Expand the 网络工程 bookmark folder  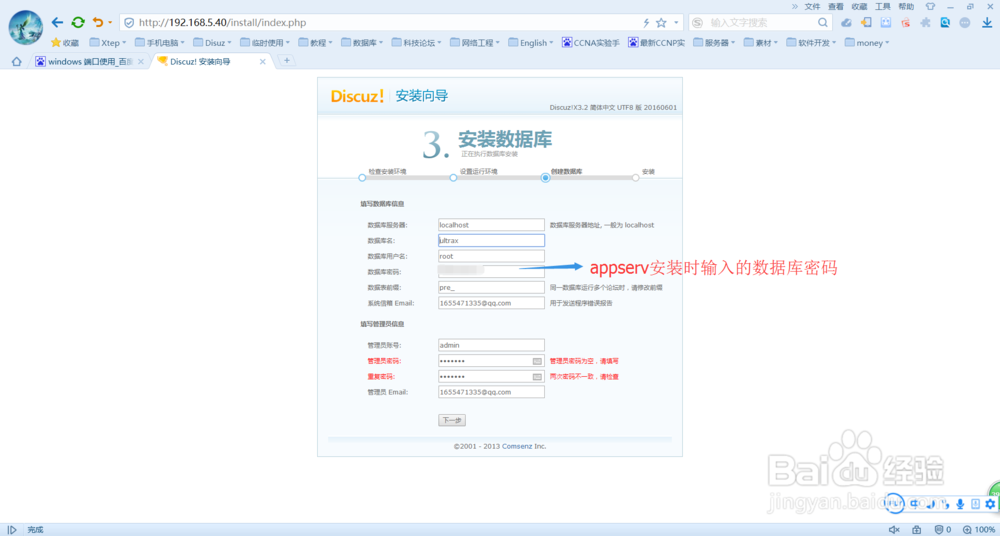475,43
